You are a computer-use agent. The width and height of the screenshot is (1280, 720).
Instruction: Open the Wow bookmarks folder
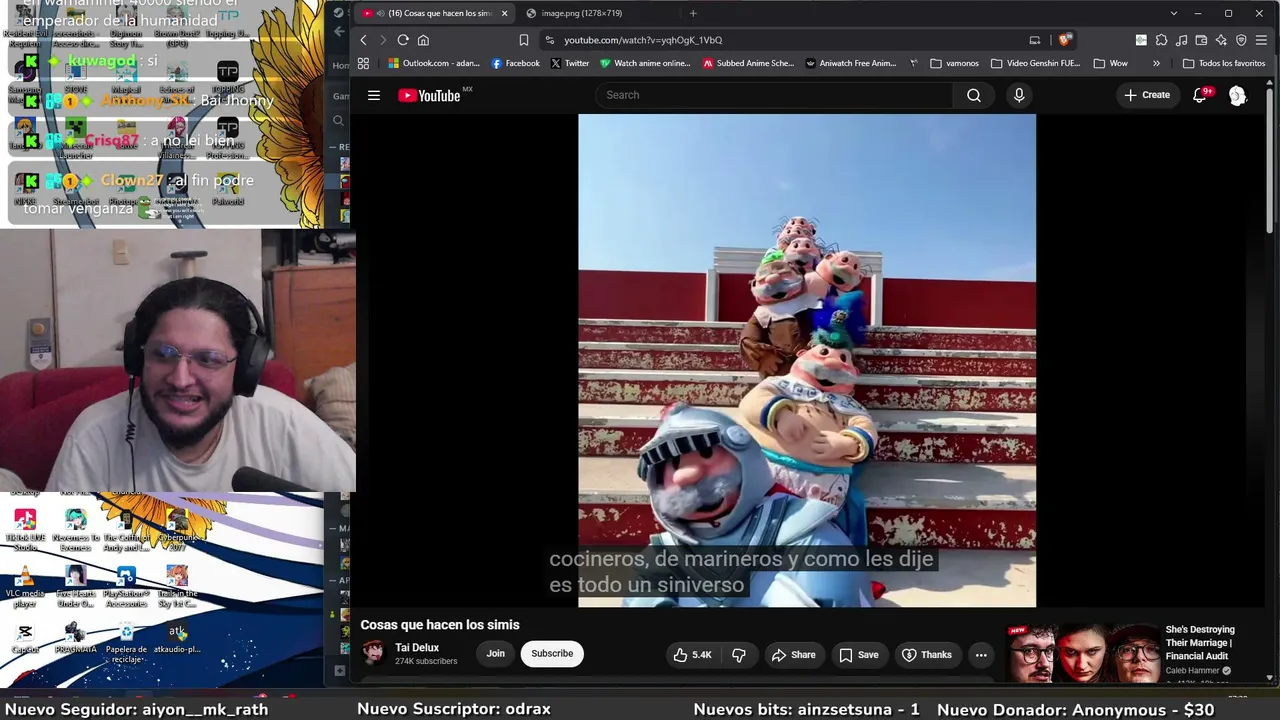(x=1111, y=63)
